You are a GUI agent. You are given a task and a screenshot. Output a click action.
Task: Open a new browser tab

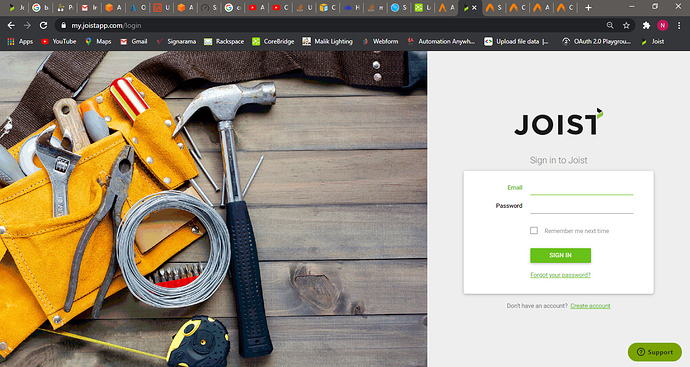click(x=588, y=7)
